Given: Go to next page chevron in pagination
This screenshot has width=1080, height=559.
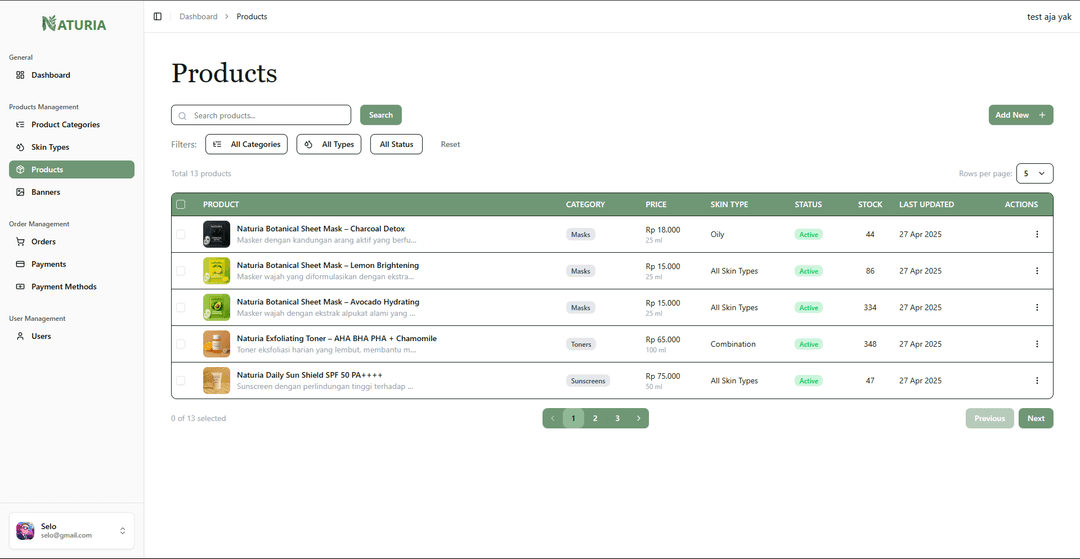Looking at the screenshot, I should (638, 418).
